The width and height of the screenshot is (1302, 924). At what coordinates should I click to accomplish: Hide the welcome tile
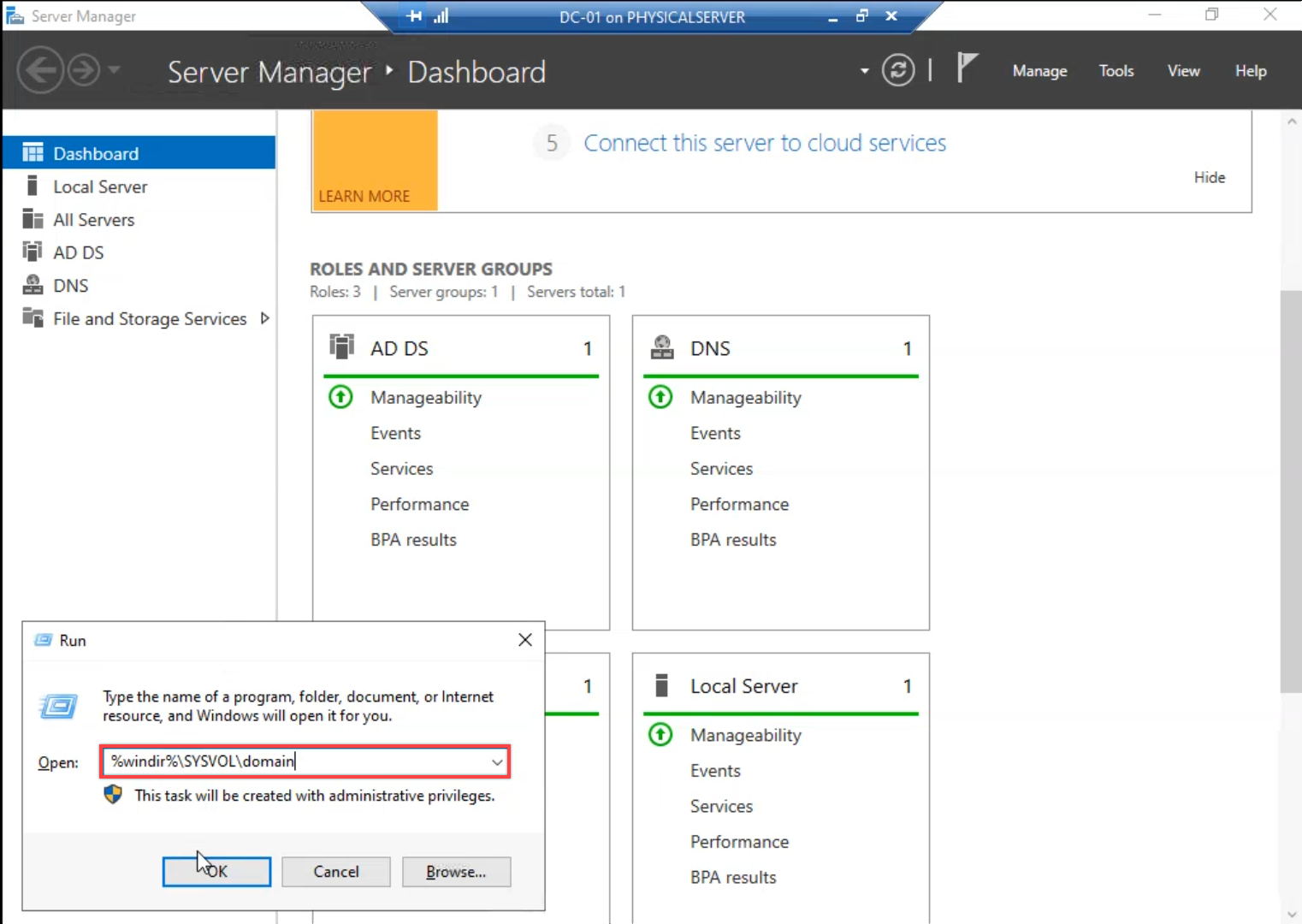point(1210,177)
